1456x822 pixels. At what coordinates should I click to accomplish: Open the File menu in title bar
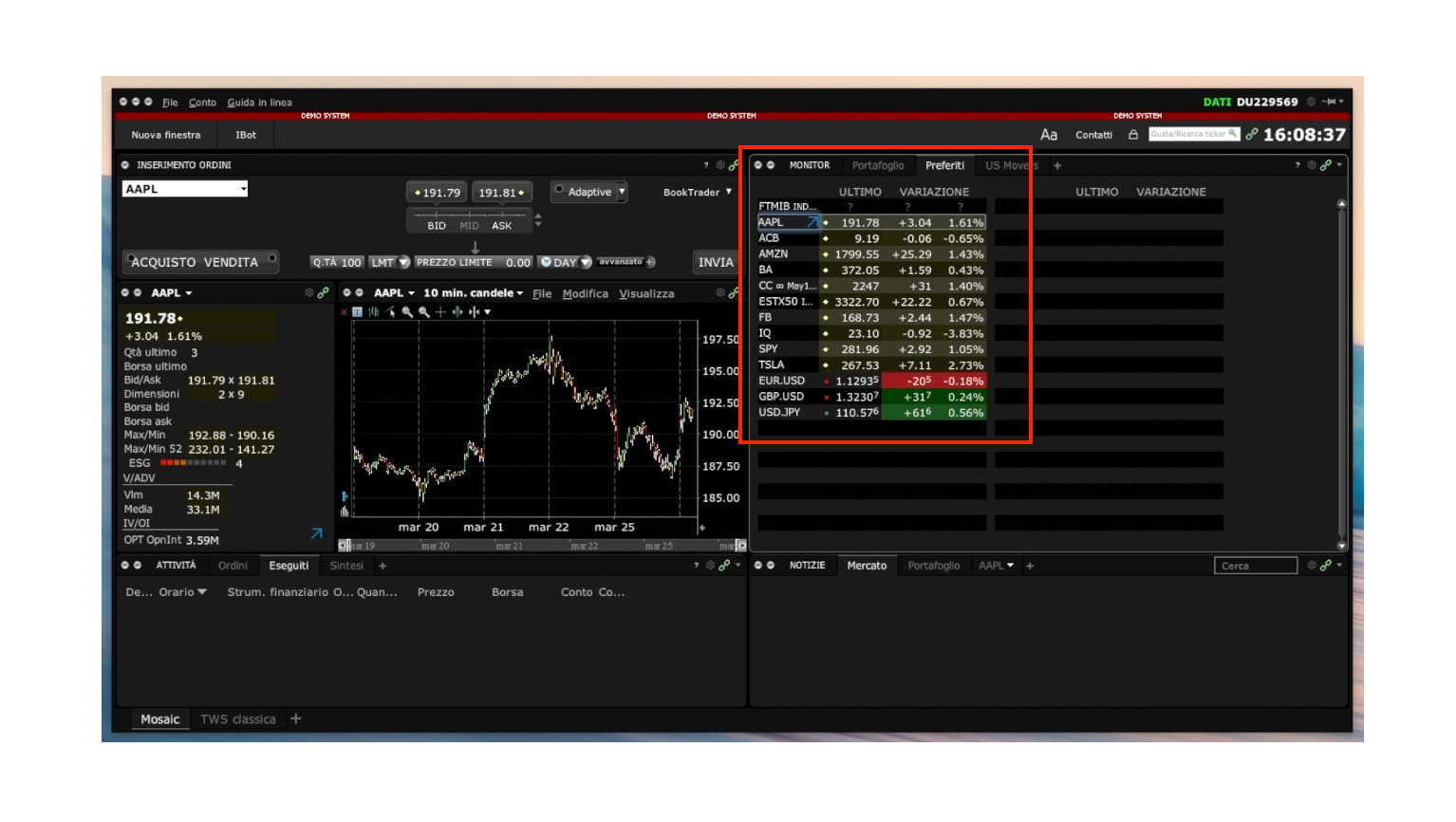click(x=170, y=103)
